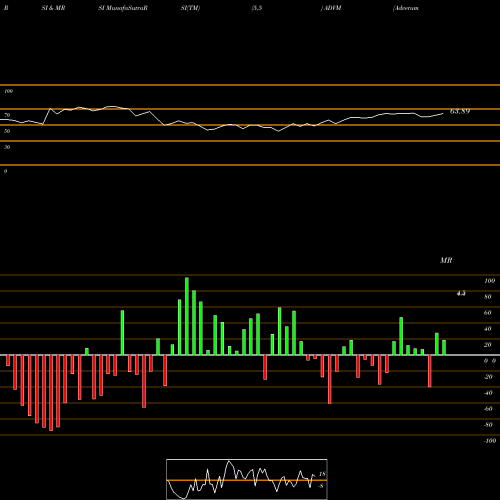Click the white RSI line's right end
500x500 pixels.
tap(443, 114)
